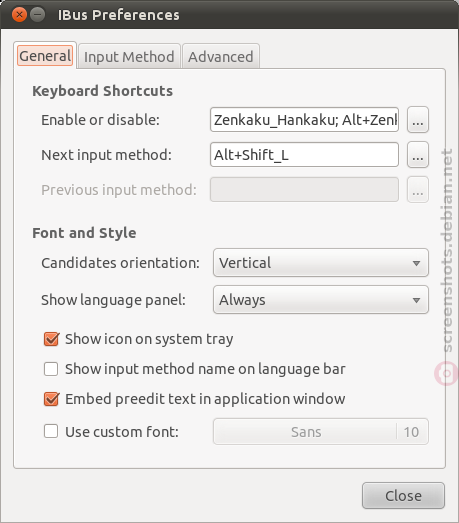
Task: Select the General tab
Action: (x=45, y=56)
